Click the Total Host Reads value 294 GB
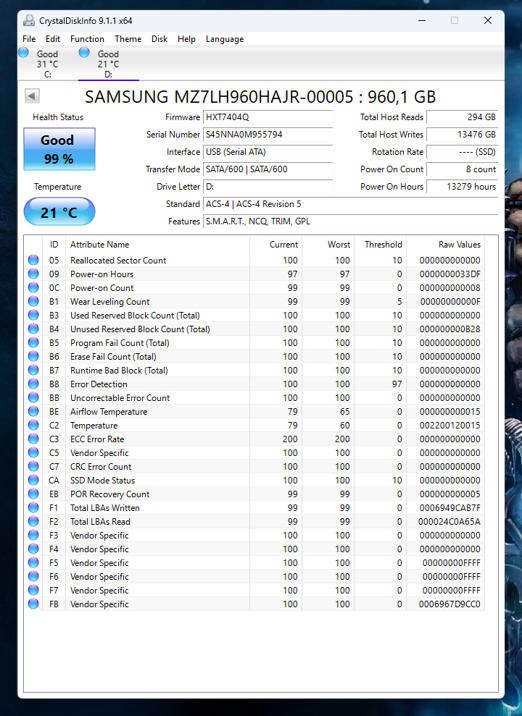 coord(462,117)
